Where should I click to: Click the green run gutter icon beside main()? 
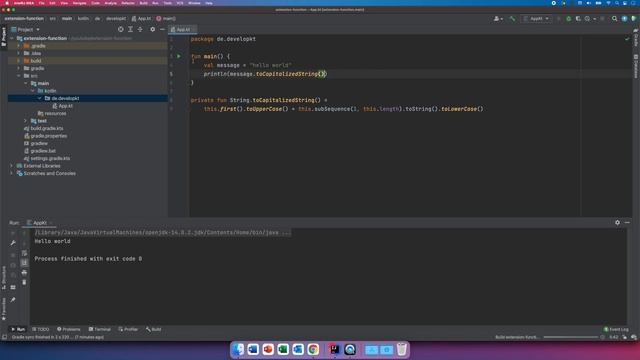[179, 56]
